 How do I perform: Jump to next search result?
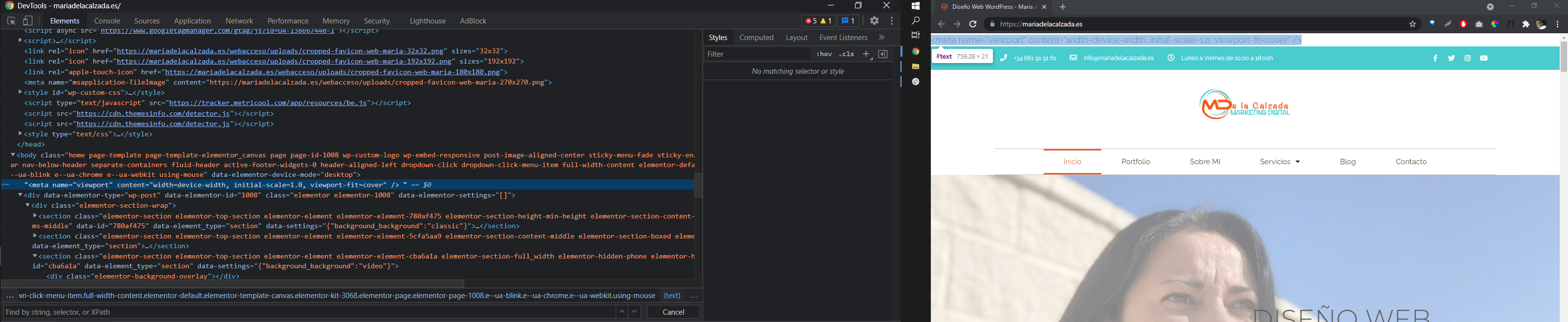(x=635, y=312)
